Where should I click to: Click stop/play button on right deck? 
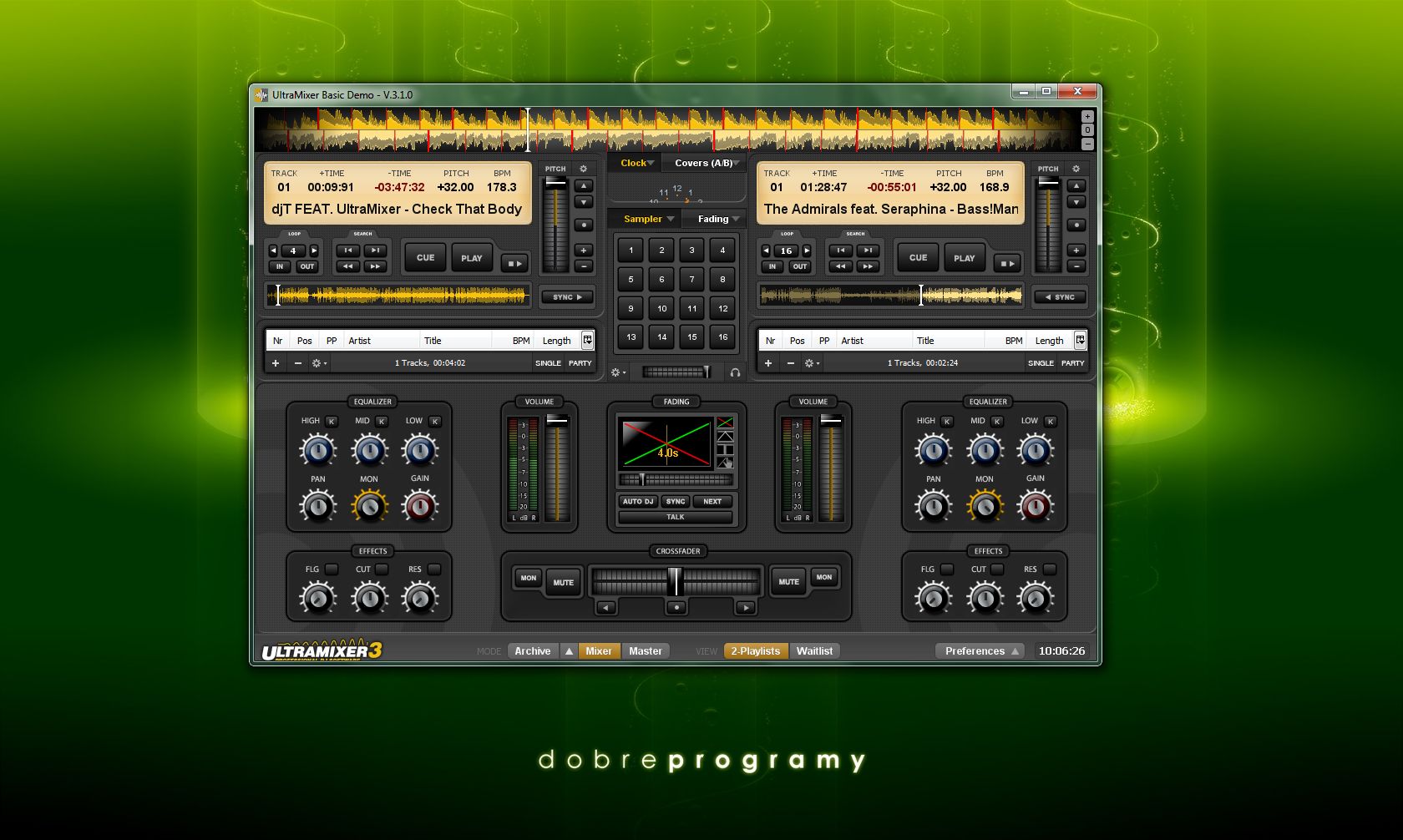click(1008, 263)
